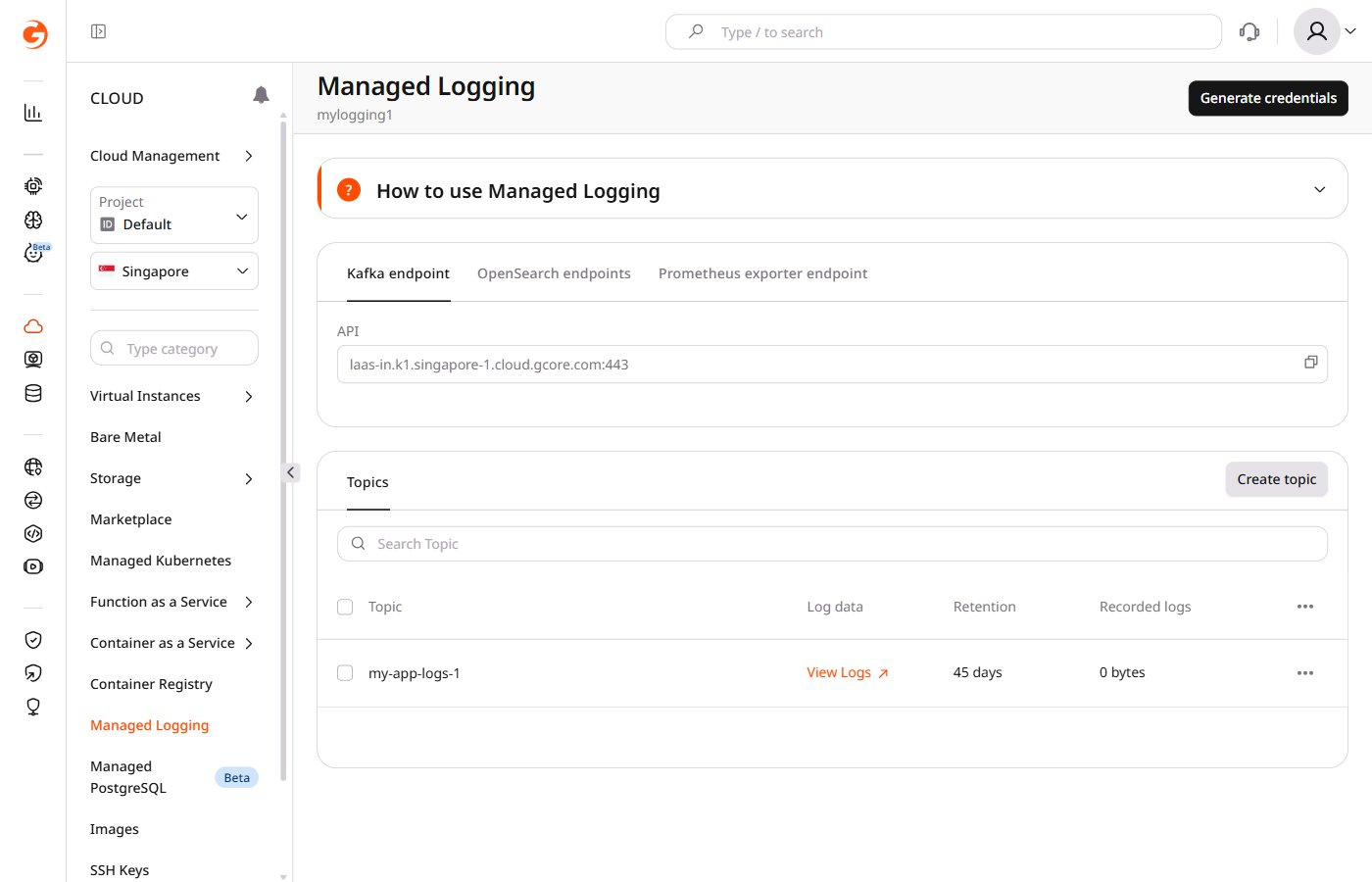
Task: Click the notifications bell icon
Action: coord(261,95)
